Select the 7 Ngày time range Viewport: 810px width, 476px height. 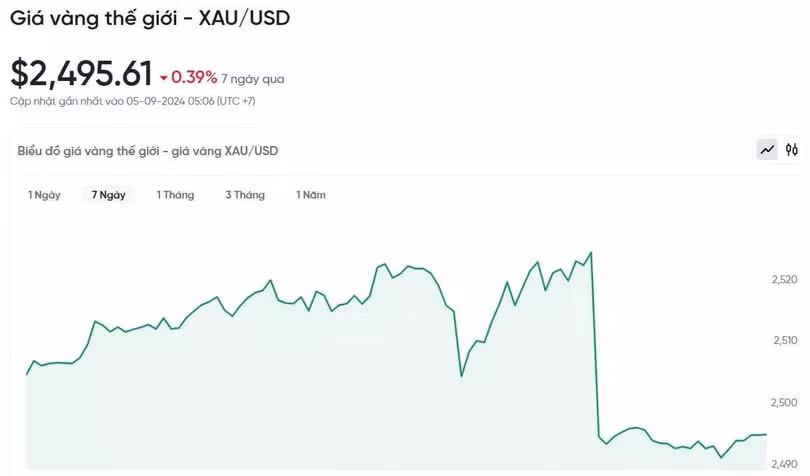(x=108, y=195)
